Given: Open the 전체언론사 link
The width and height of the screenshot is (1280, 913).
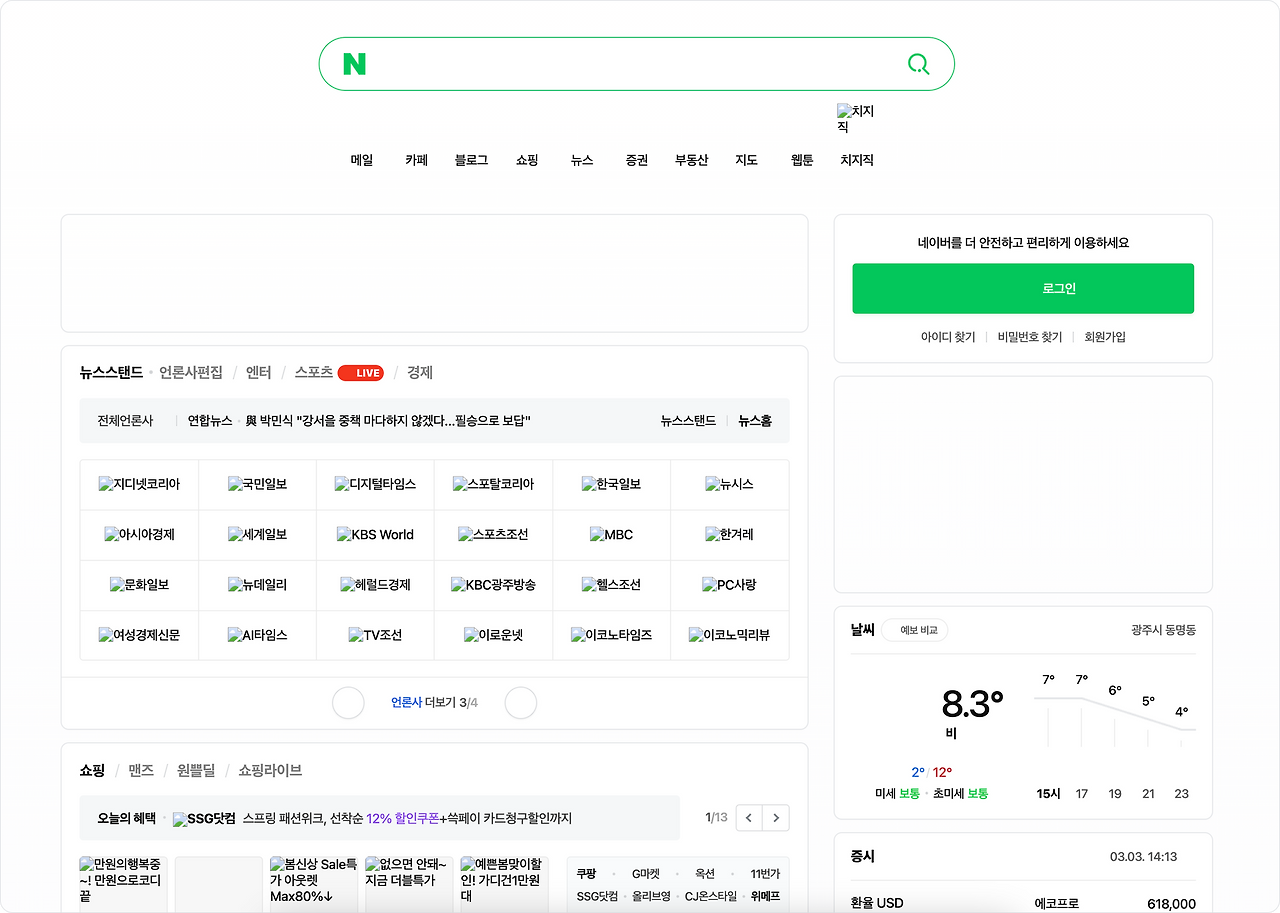Looking at the screenshot, I should pos(125,421).
